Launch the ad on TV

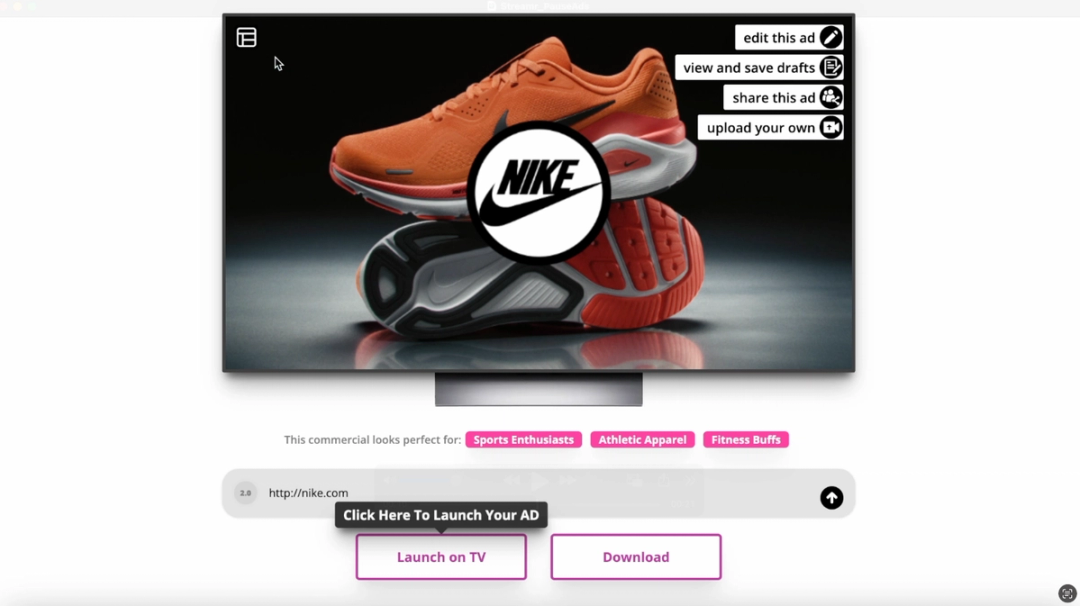click(x=441, y=556)
